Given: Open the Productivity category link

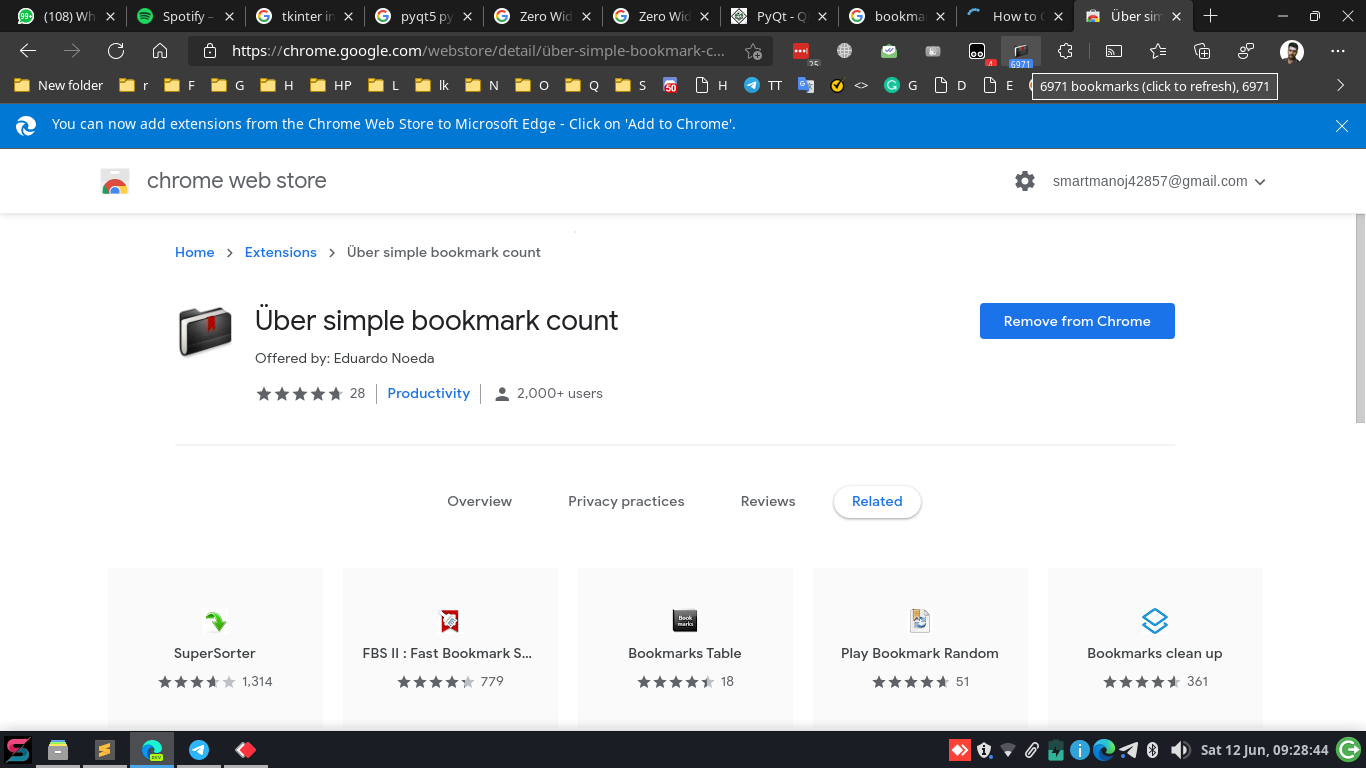Looking at the screenshot, I should [x=428, y=393].
